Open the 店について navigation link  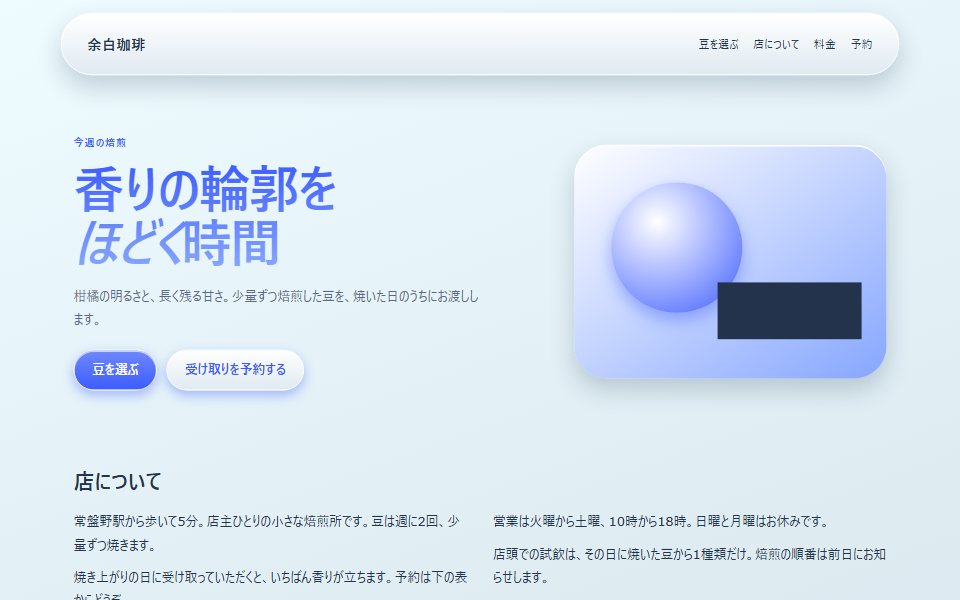point(776,44)
